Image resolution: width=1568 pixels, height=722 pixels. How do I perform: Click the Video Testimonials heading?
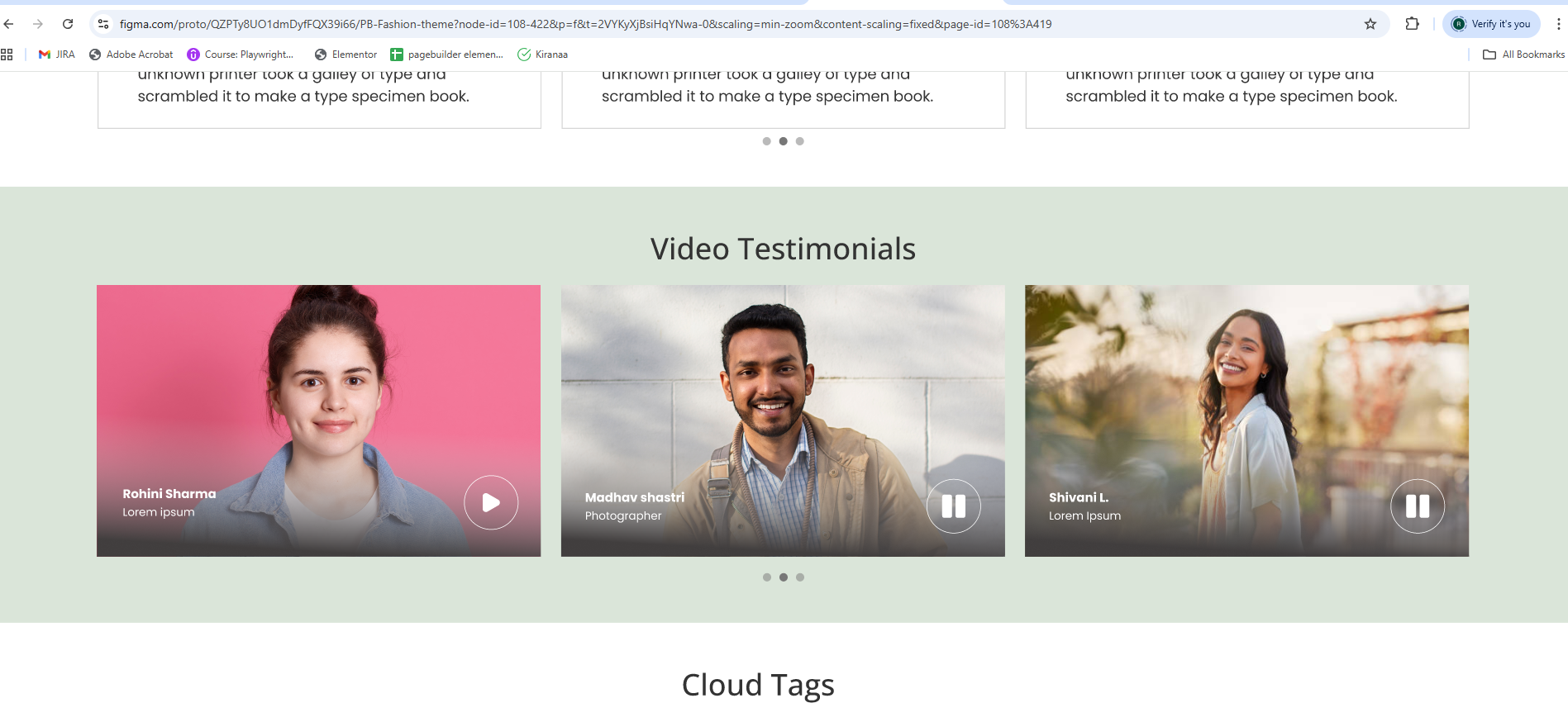[x=783, y=249]
